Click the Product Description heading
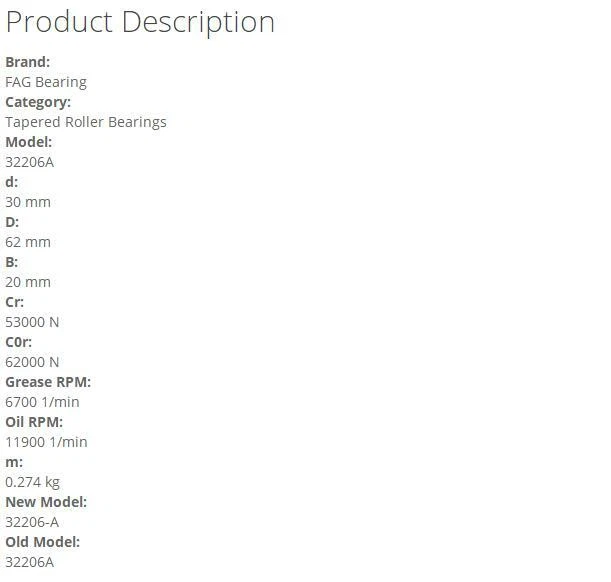This screenshot has height=582, width=611. pos(140,22)
